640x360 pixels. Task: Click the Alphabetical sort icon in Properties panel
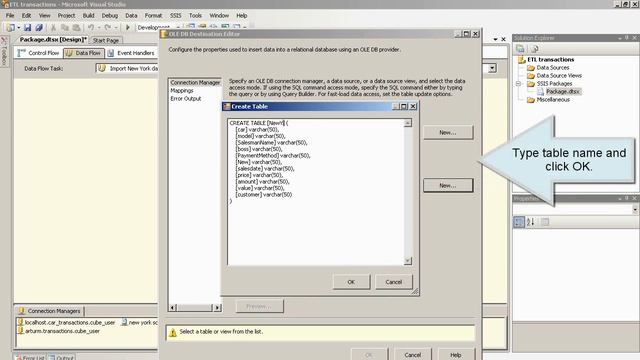[530, 222]
